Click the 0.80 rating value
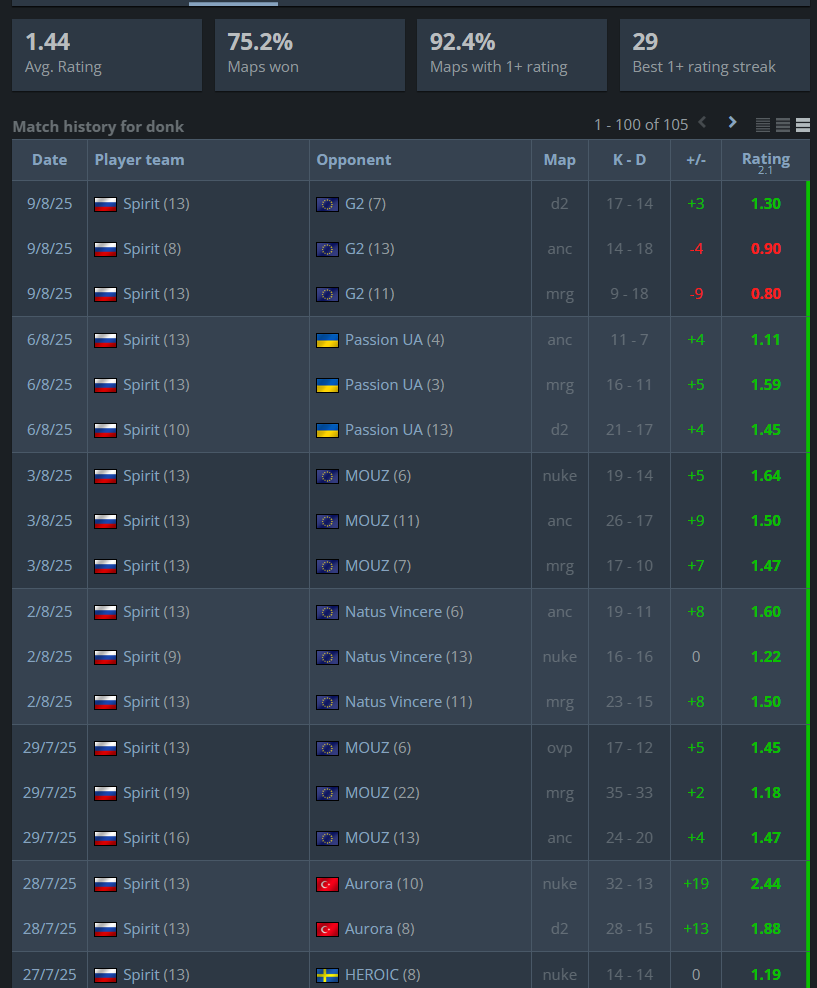The image size is (817, 988). tap(765, 294)
